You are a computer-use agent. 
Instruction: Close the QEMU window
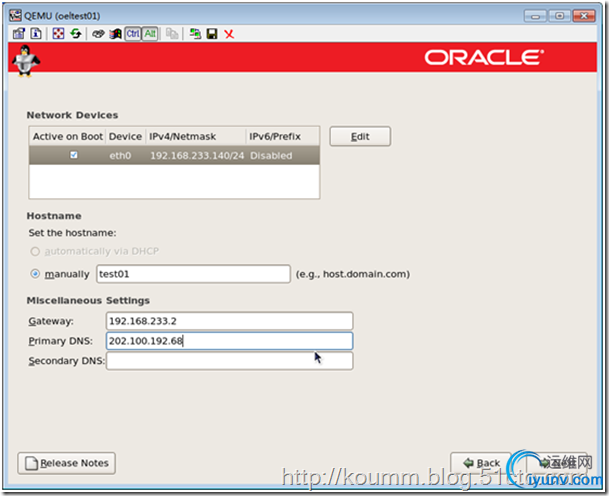583,16
